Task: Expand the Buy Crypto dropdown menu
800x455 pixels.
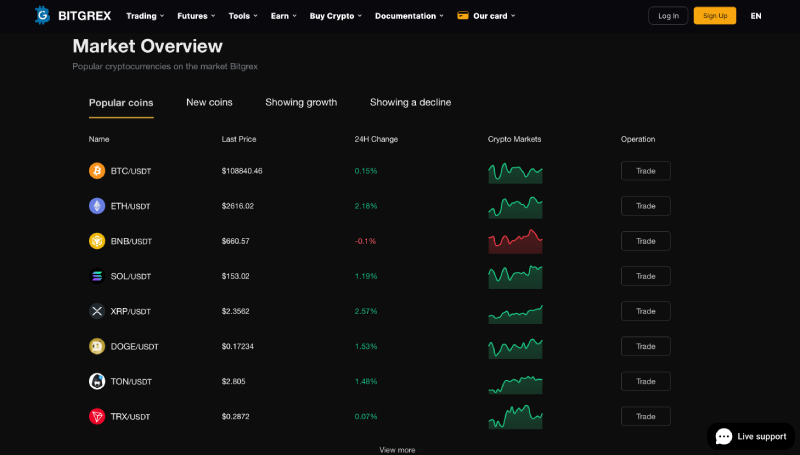Action: 336,16
